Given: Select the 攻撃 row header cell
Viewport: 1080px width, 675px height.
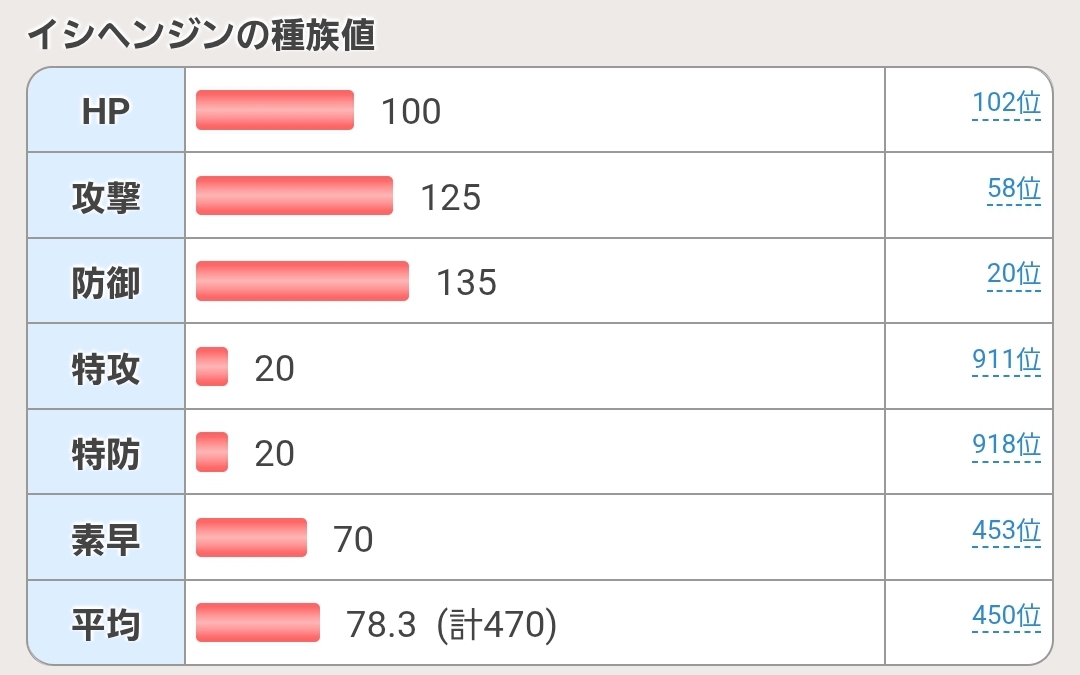Looking at the screenshot, I should pyautogui.click(x=106, y=196).
